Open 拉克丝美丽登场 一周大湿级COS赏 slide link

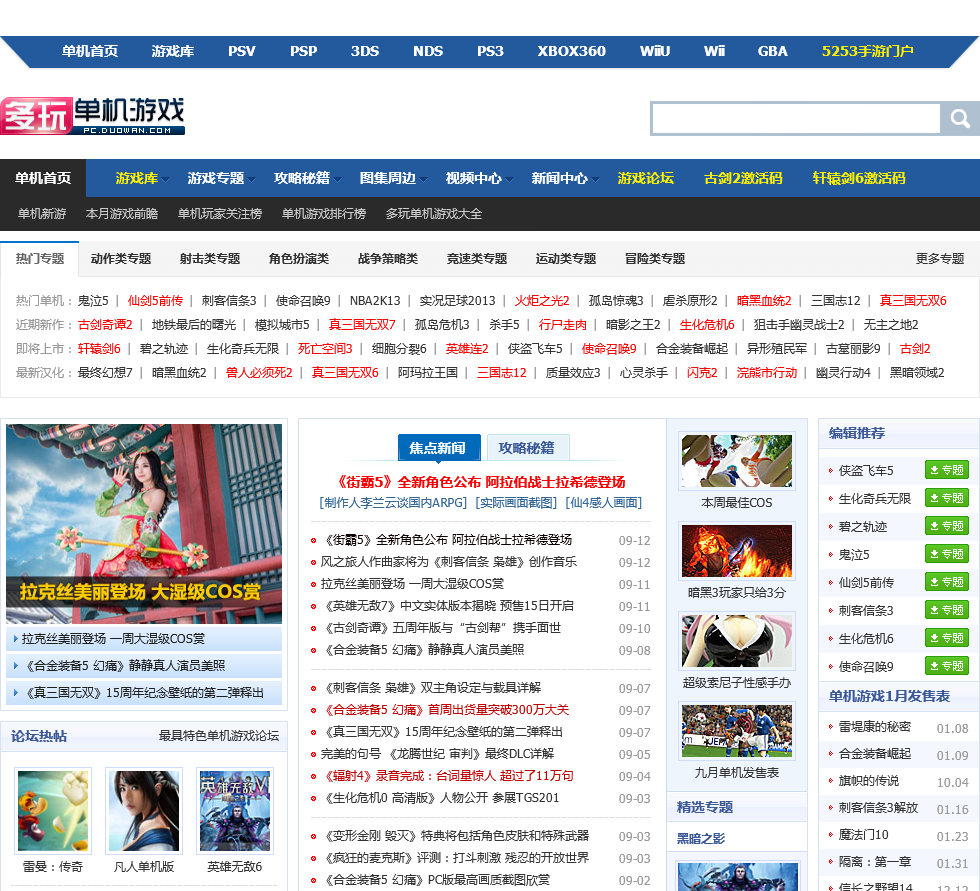coord(113,639)
